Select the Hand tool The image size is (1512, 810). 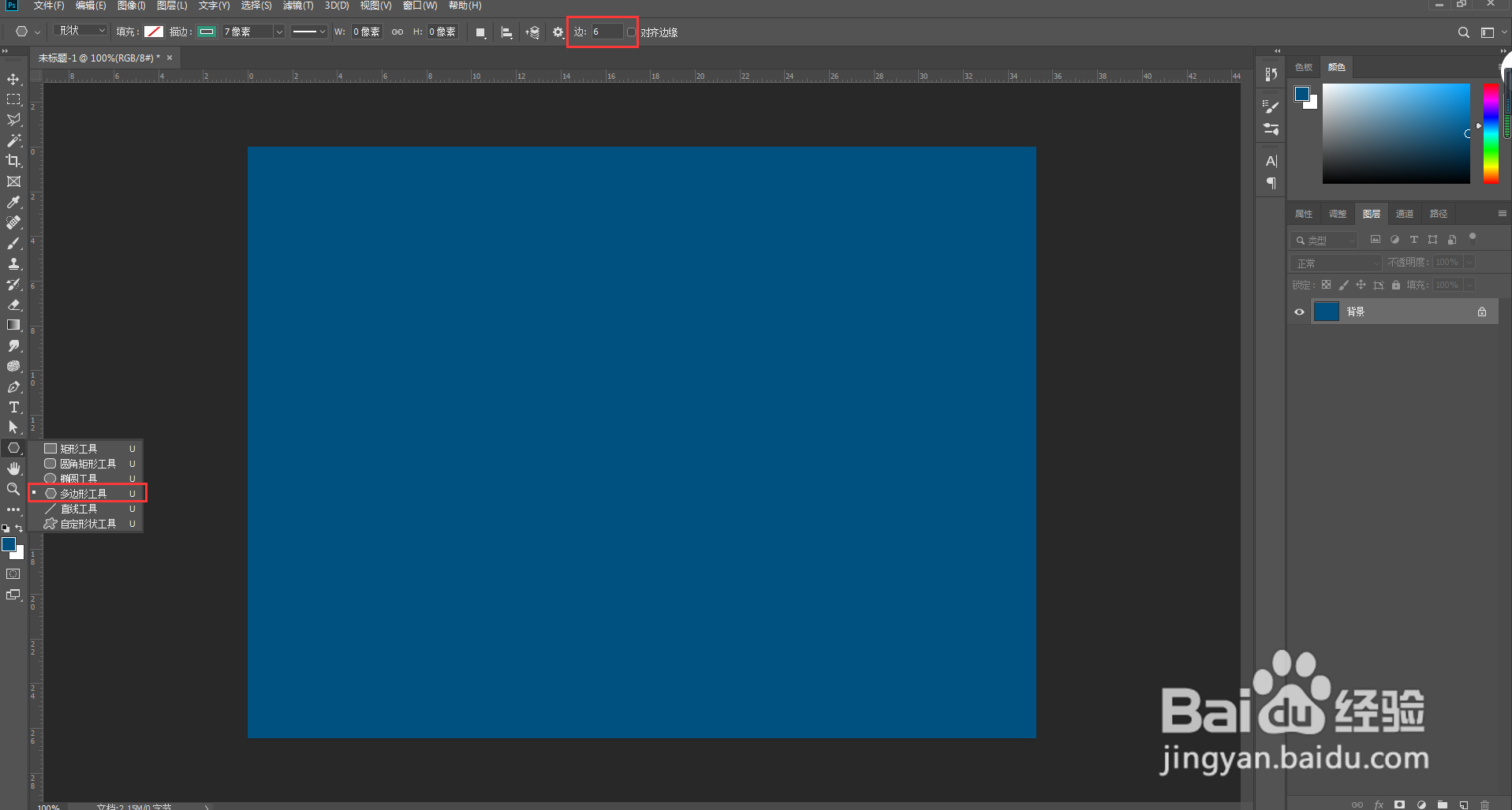point(13,468)
